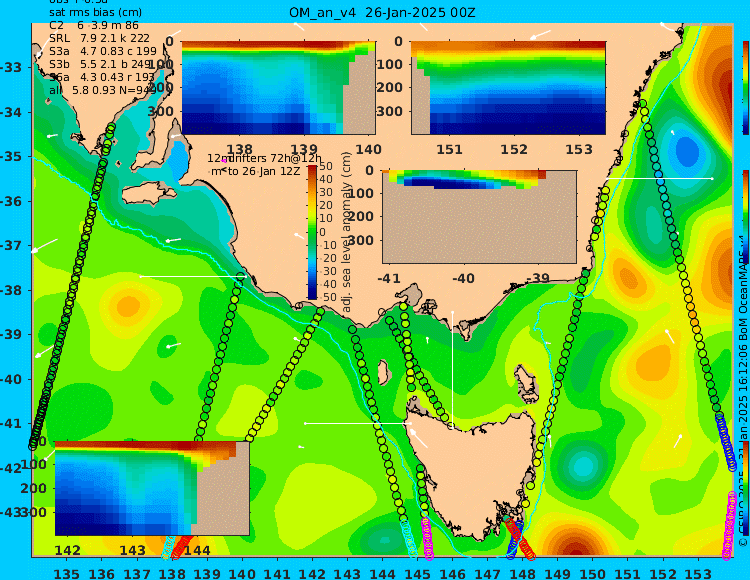Click the "152" label under the top-right inset
Screen dimensions: 750x580
point(514,150)
